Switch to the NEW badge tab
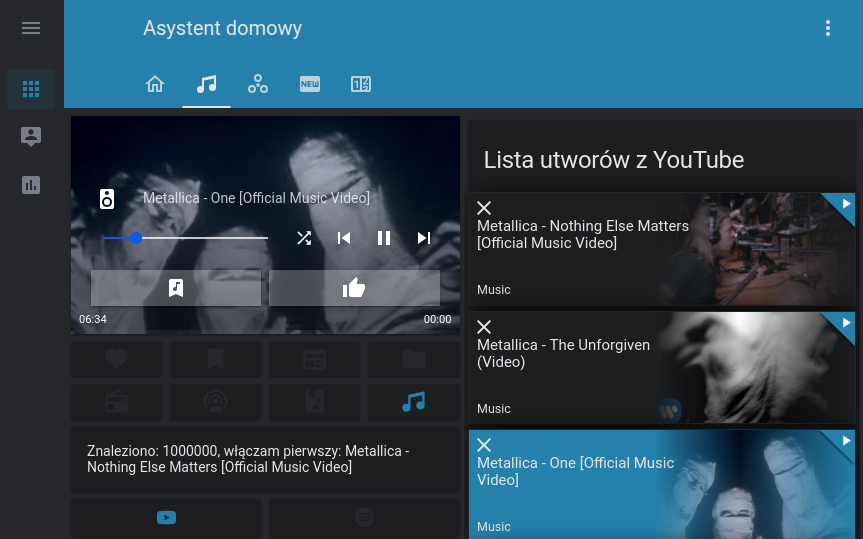The height and width of the screenshot is (539, 863). [x=310, y=84]
